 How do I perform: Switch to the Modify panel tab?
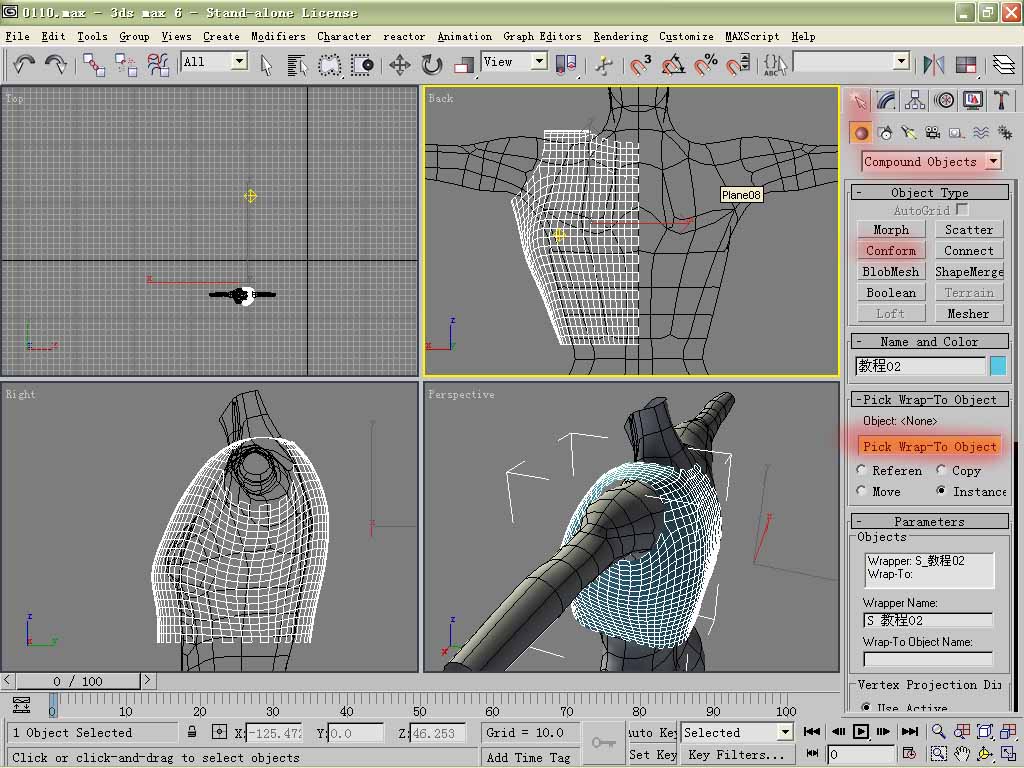tap(886, 100)
